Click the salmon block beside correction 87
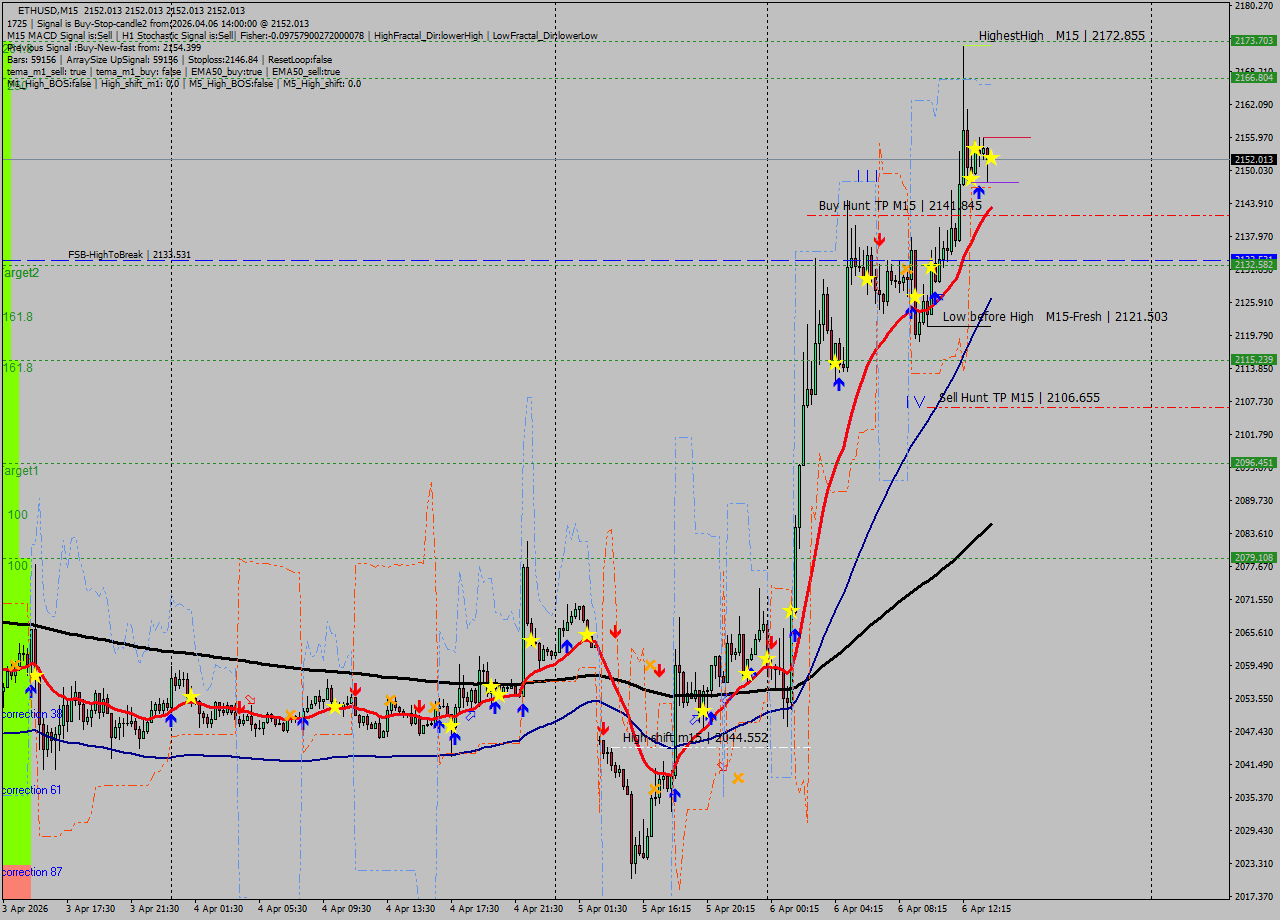 pos(16,880)
